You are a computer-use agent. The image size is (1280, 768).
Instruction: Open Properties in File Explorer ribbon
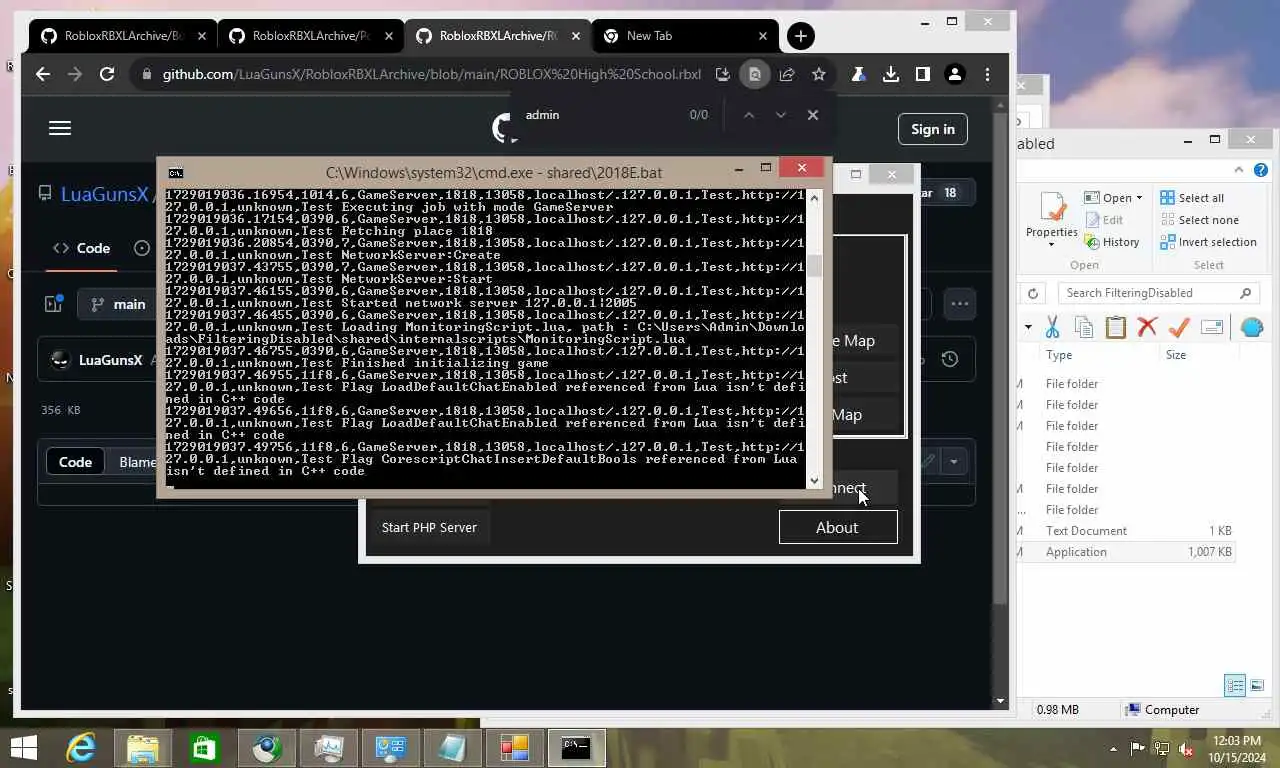point(1051,217)
